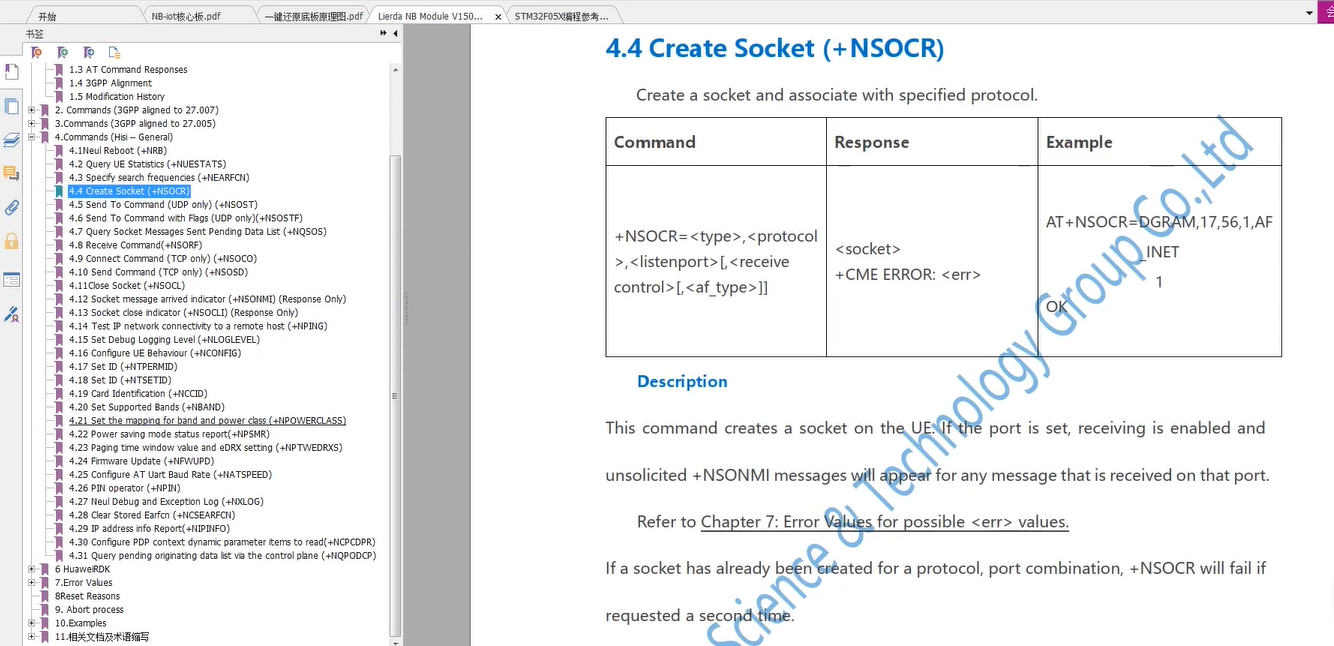Image resolution: width=1334 pixels, height=646 pixels.
Task: Expand bookmarks panel double-arrow button
Action: coord(383,33)
